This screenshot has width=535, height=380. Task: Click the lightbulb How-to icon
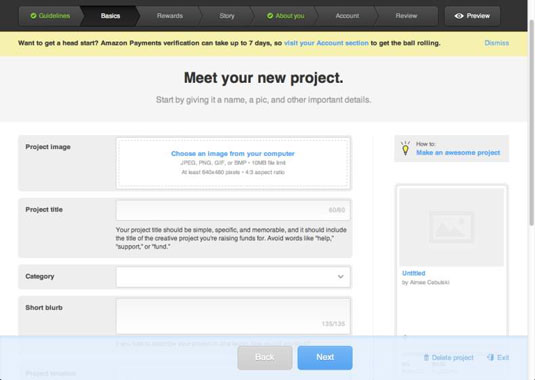point(405,148)
